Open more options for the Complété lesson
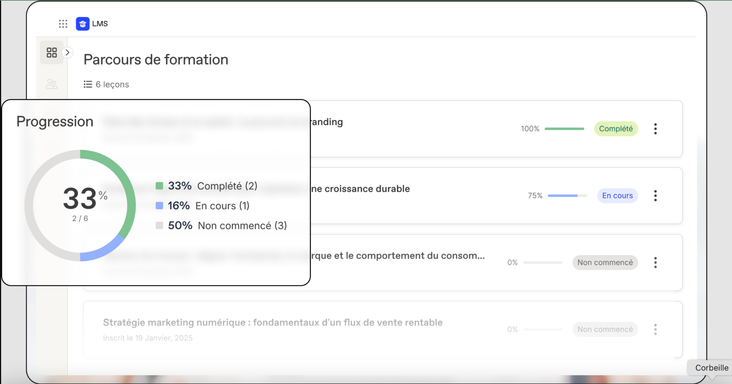The image size is (732, 384). pyautogui.click(x=655, y=129)
